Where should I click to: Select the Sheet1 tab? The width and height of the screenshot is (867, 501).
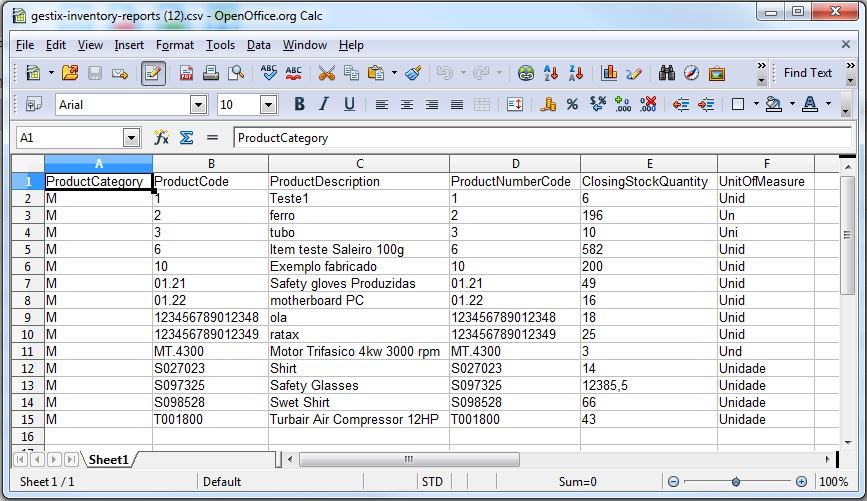[108, 460]
